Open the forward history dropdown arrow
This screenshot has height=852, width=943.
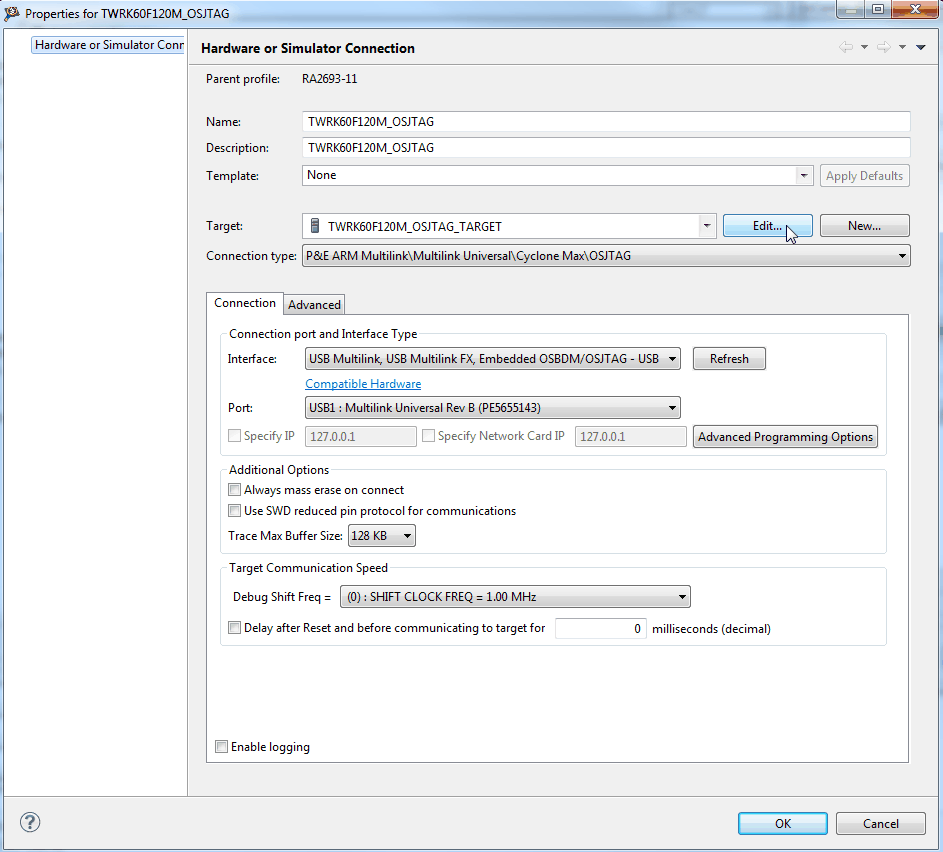click(902, 47)
